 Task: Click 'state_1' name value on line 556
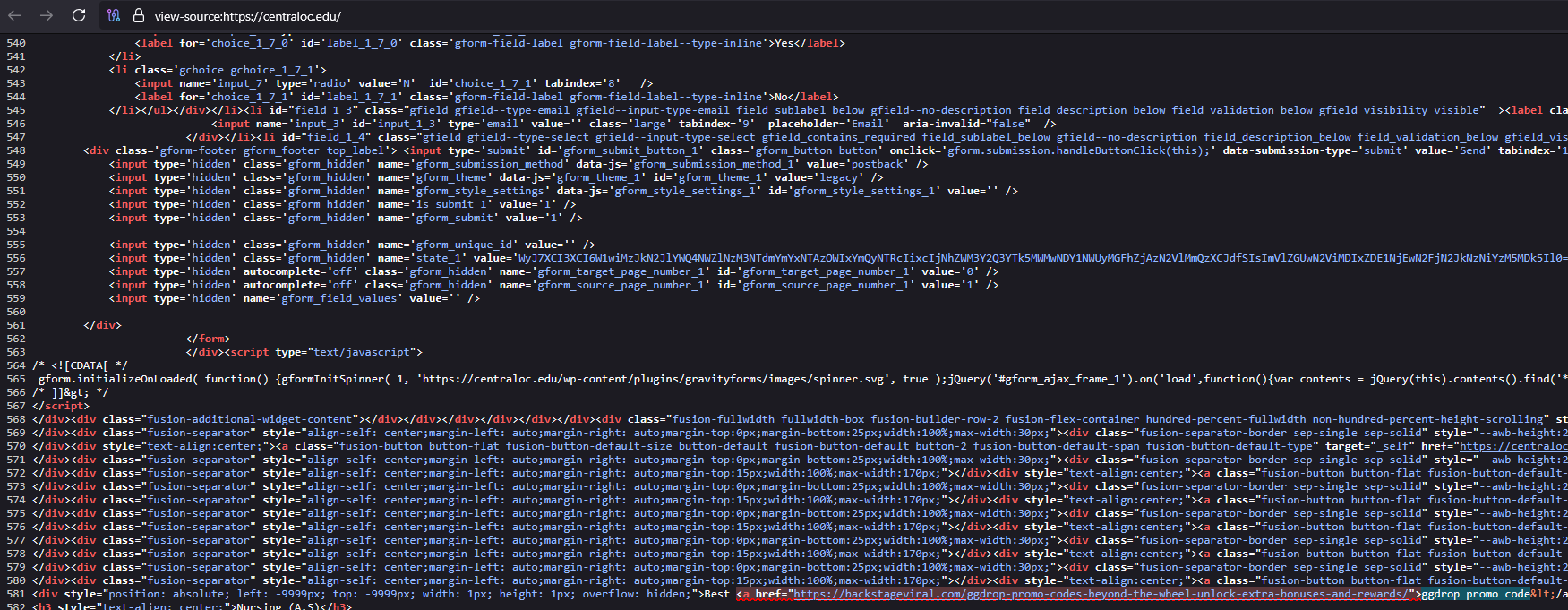click(x=439, y=258)
